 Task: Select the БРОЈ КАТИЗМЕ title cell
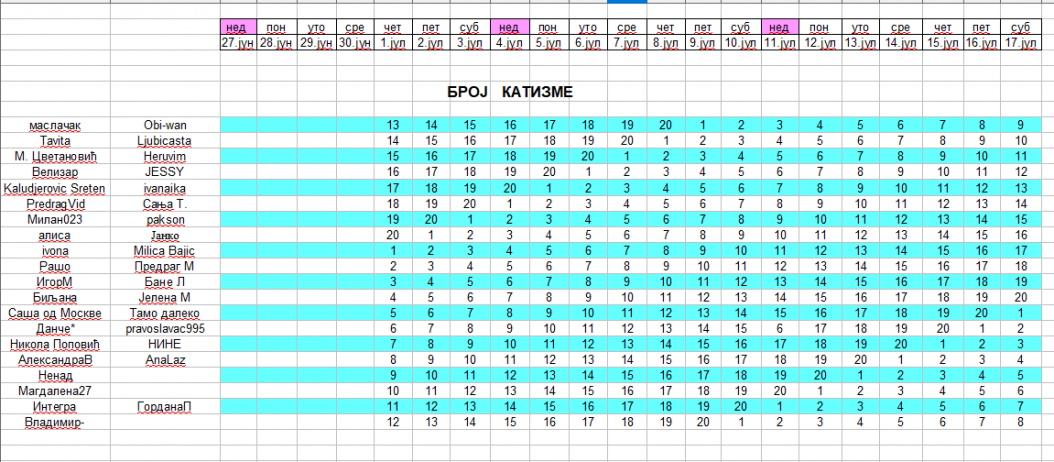click(510, 92)
